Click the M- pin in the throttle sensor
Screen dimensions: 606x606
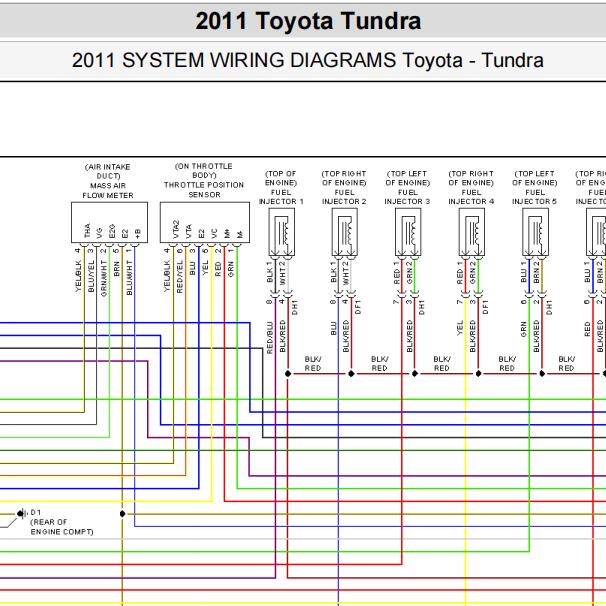(x=240, y=234)
